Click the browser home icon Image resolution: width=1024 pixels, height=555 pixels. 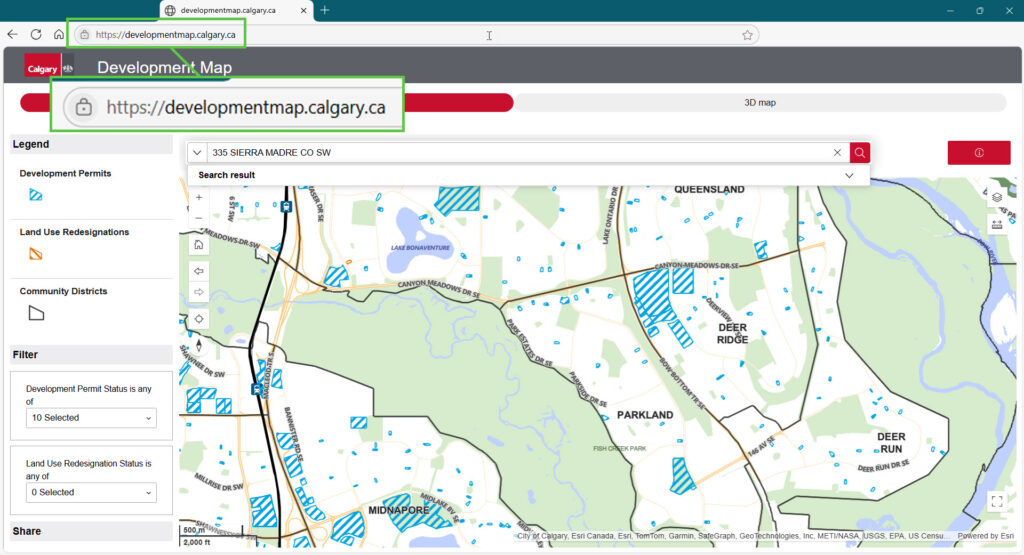pyautogui.click(x=59, y=35)
